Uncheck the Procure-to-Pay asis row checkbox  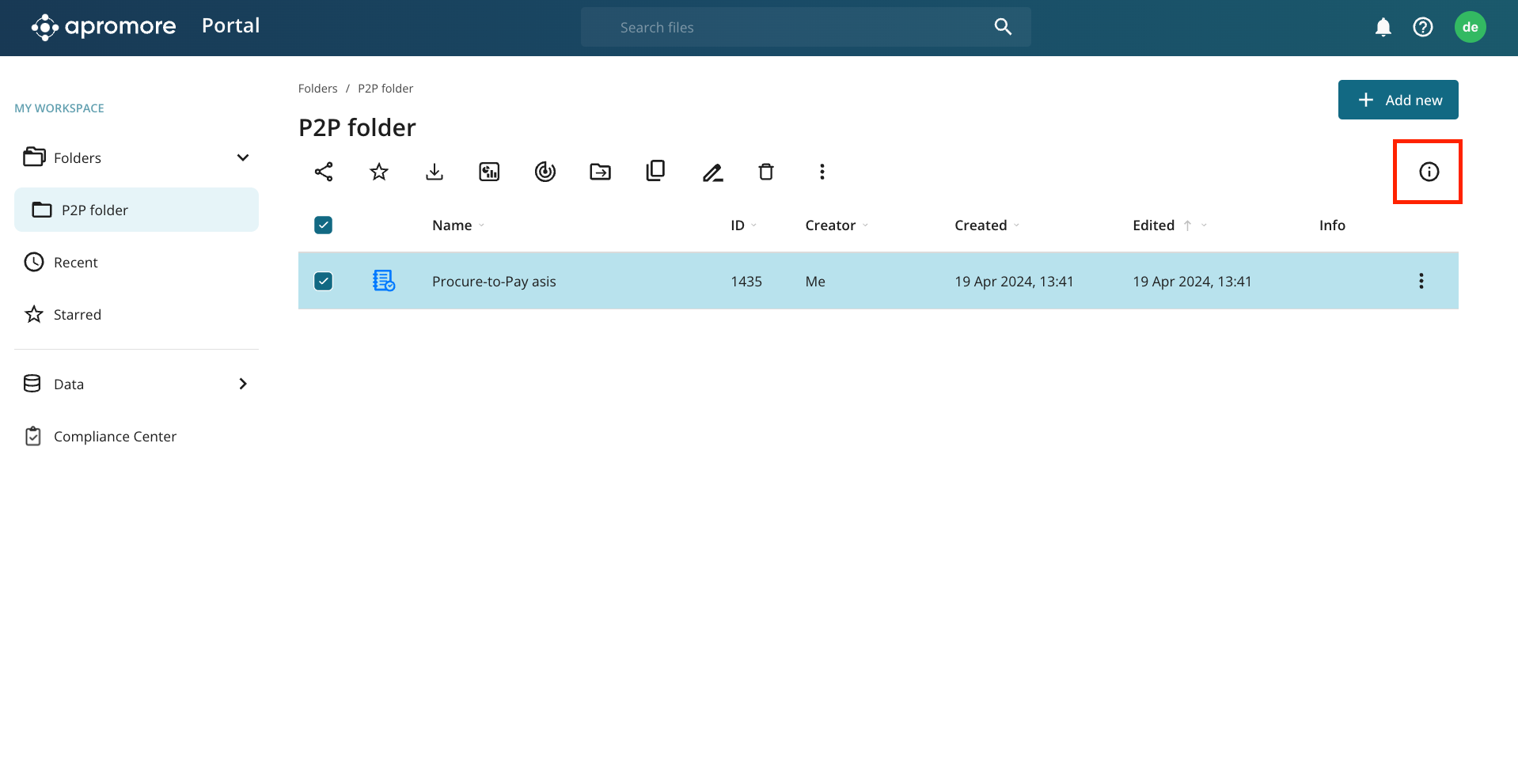point(324,281)
